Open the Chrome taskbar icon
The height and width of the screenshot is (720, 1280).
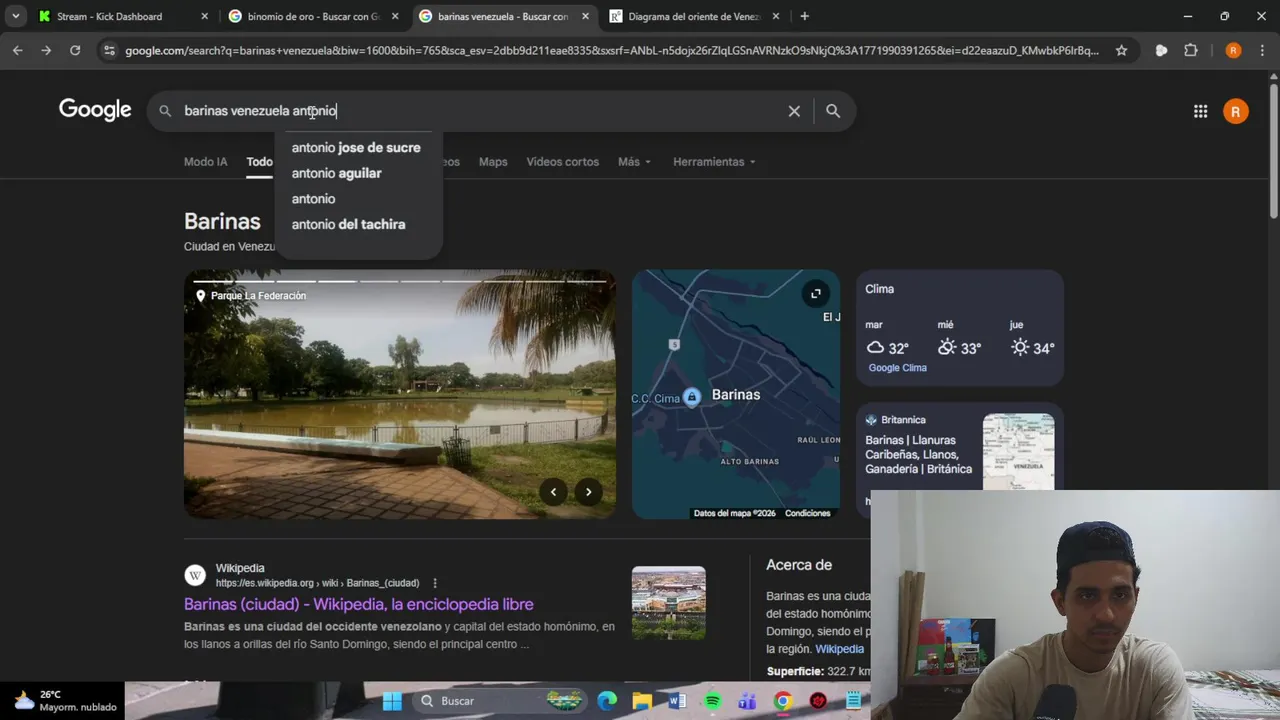(783, 701)
